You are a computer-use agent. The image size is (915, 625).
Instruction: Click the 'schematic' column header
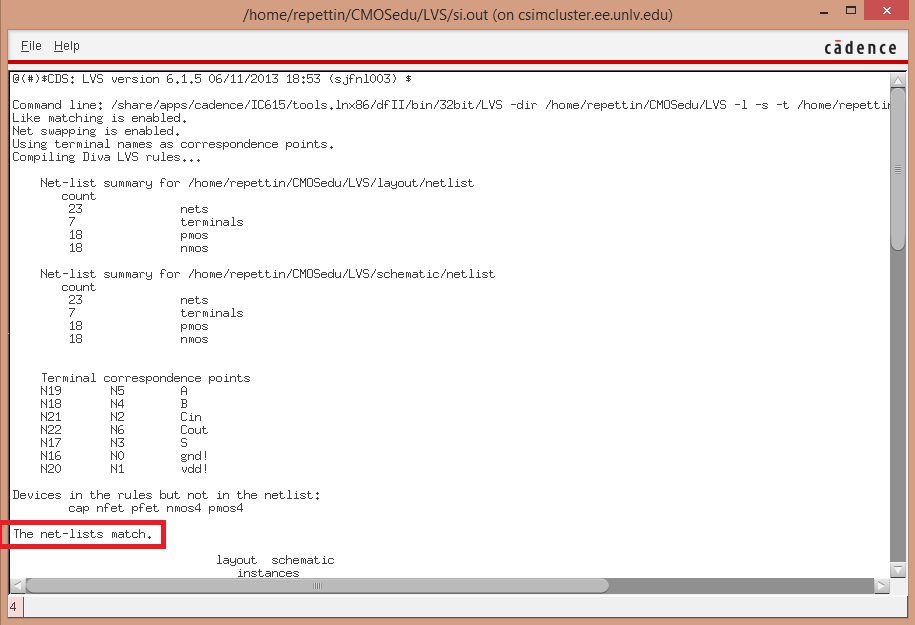pos(303,560)
